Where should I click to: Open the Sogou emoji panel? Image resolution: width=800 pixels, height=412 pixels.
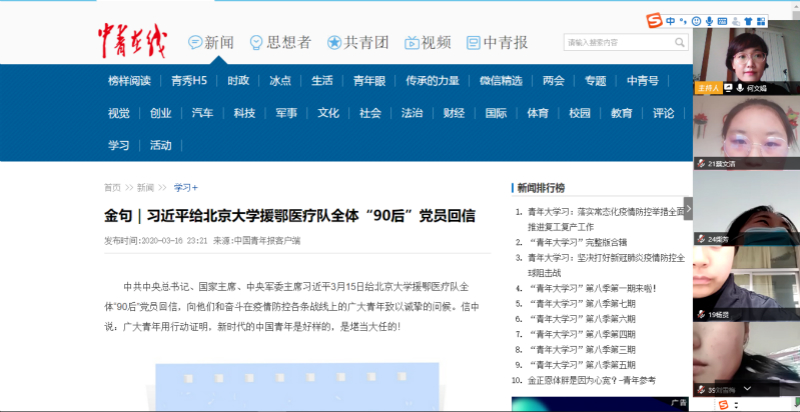coord(695,20)
